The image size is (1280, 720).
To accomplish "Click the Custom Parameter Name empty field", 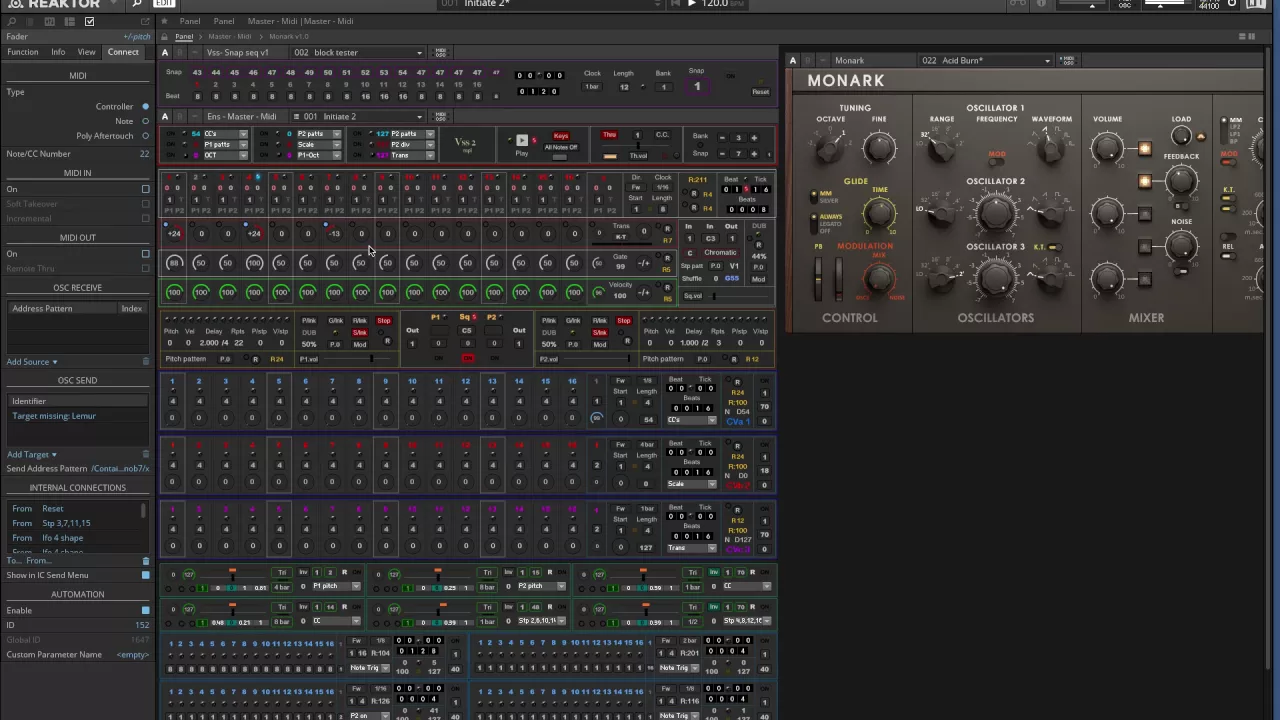I will pos(132,655).
